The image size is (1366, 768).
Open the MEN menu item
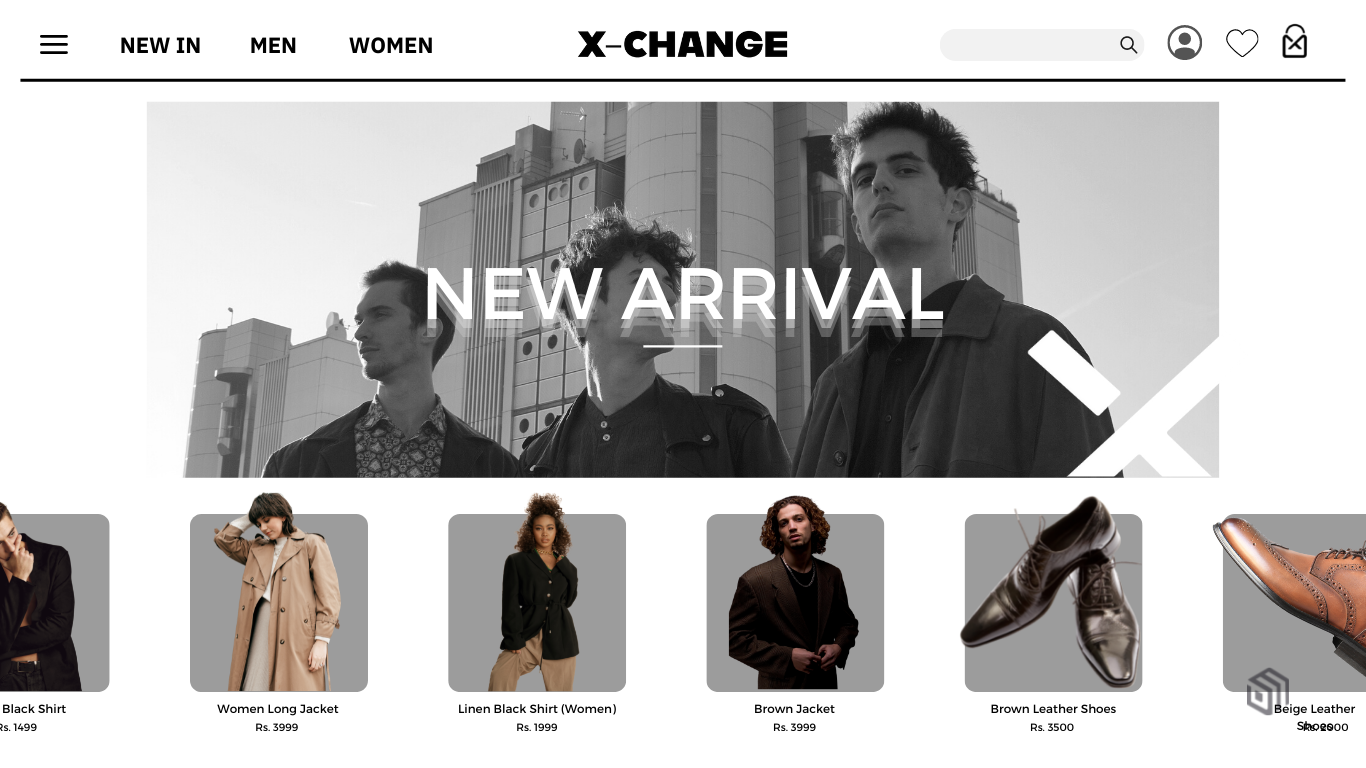pyautogui.click(x=273, y=45)
